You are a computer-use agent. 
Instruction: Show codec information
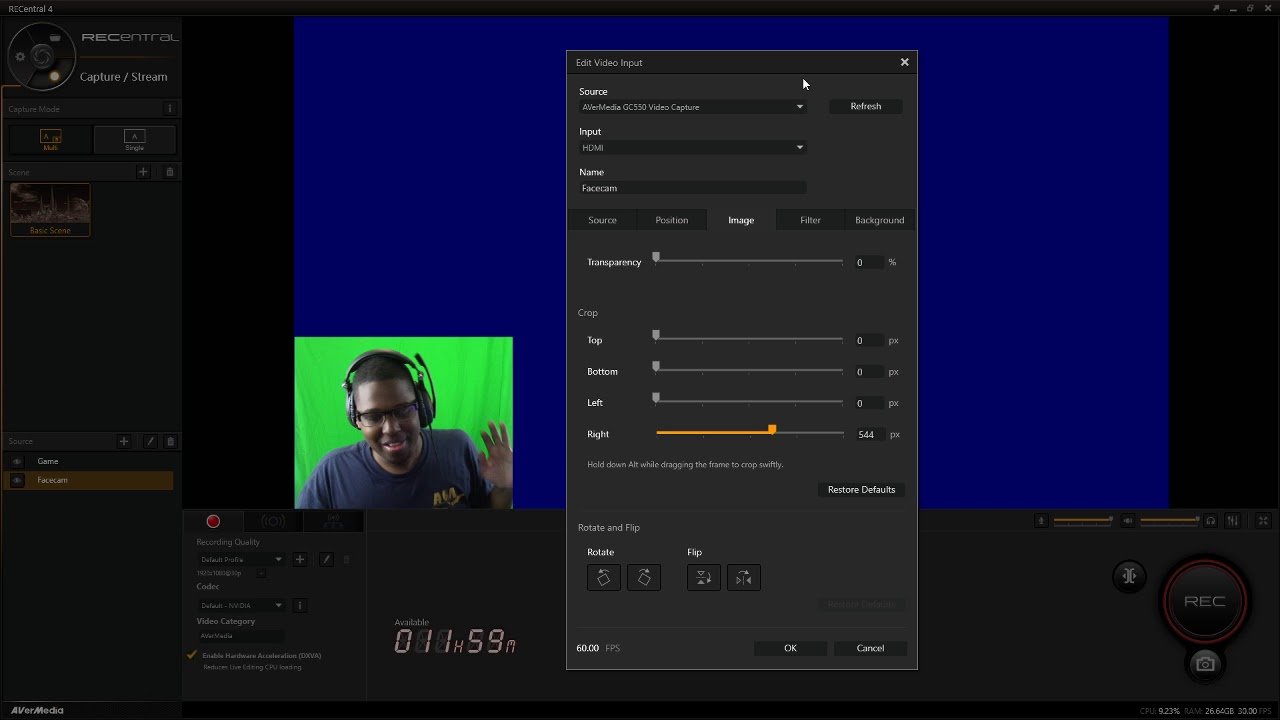[299, 605]
